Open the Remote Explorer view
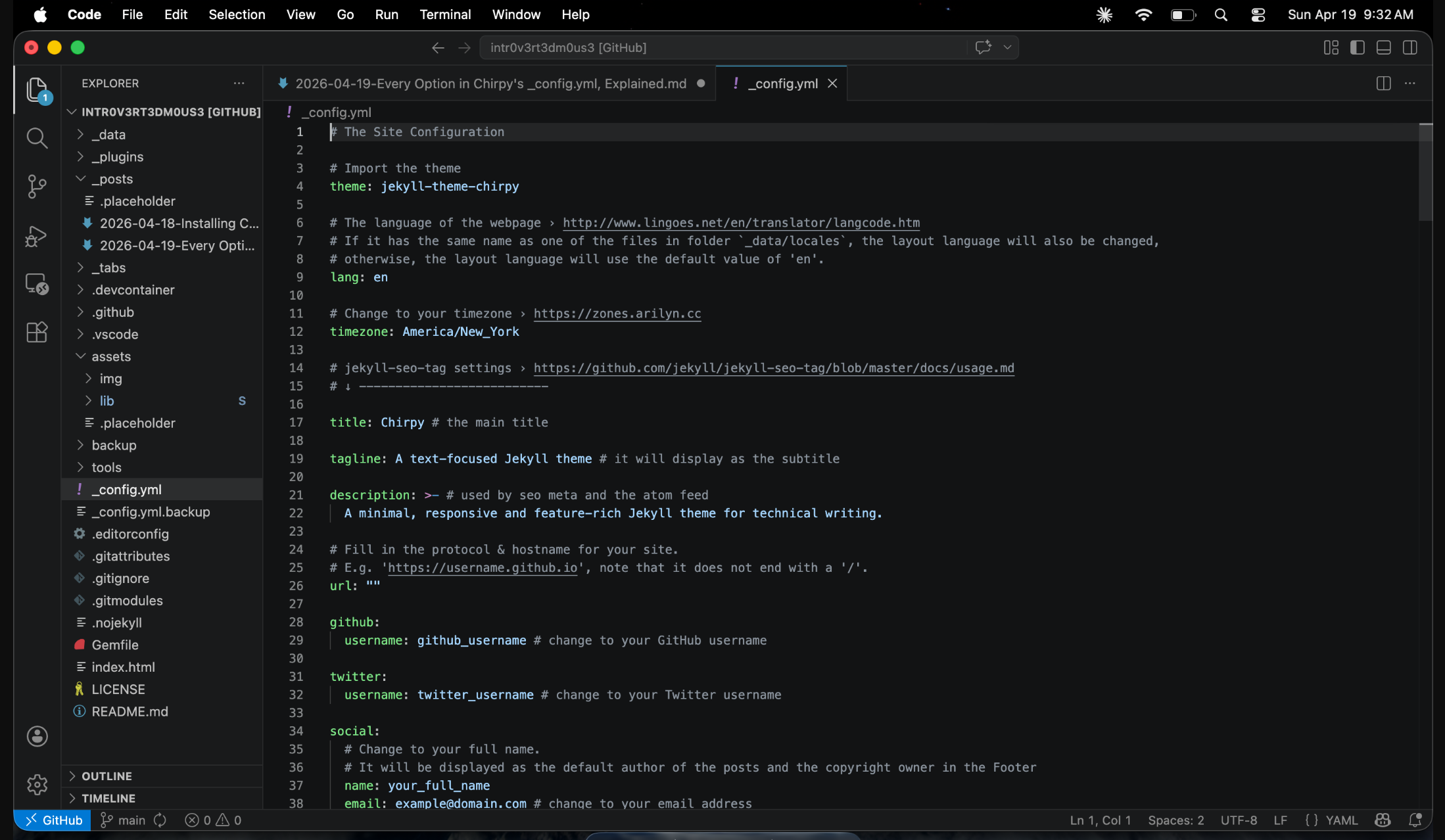 37,284
